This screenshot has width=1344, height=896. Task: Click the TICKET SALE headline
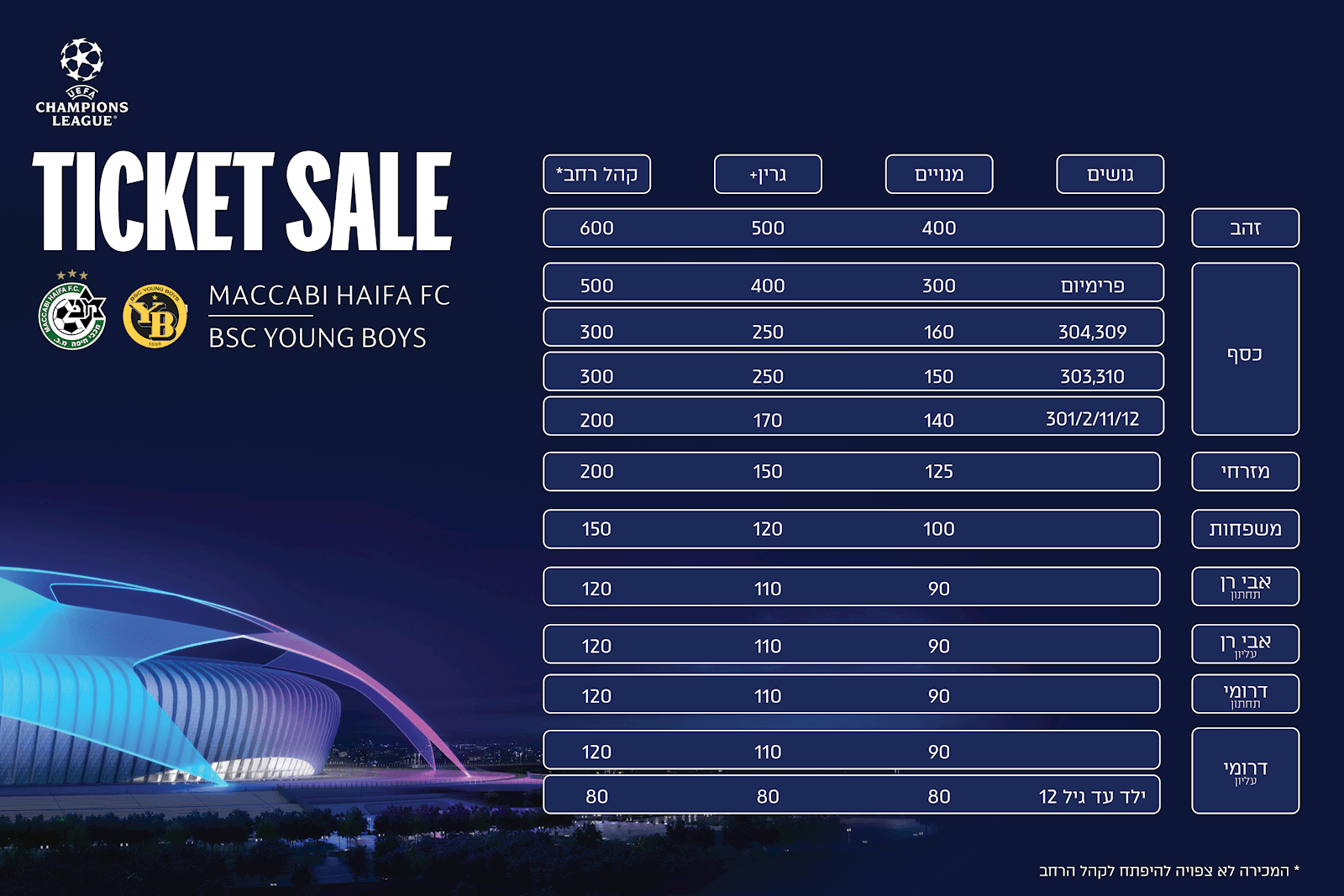(242, 202)
